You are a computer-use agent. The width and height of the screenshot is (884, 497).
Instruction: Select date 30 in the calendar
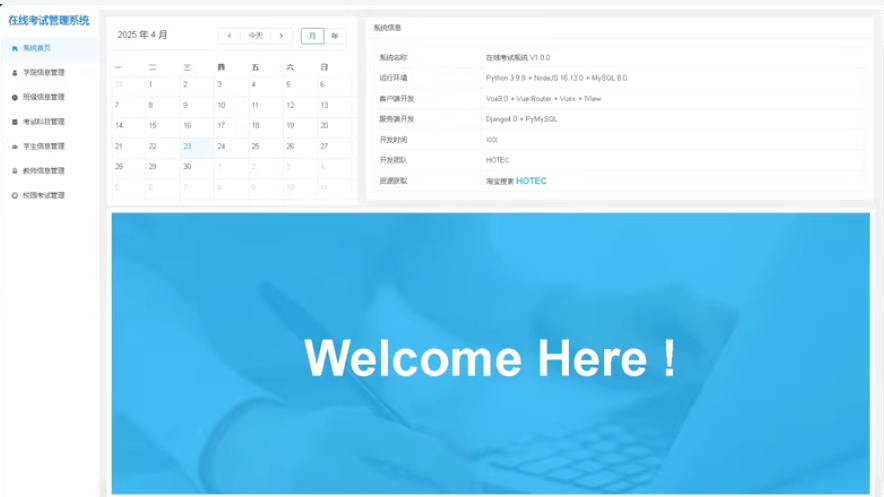pos(187,167)
